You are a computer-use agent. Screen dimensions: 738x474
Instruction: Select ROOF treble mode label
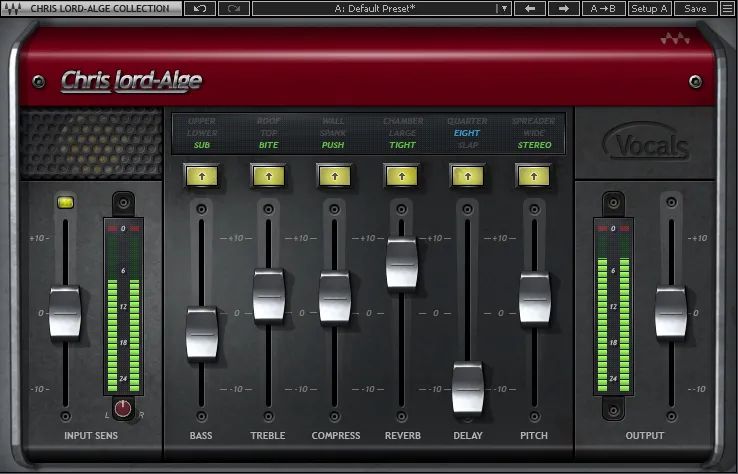269,121
